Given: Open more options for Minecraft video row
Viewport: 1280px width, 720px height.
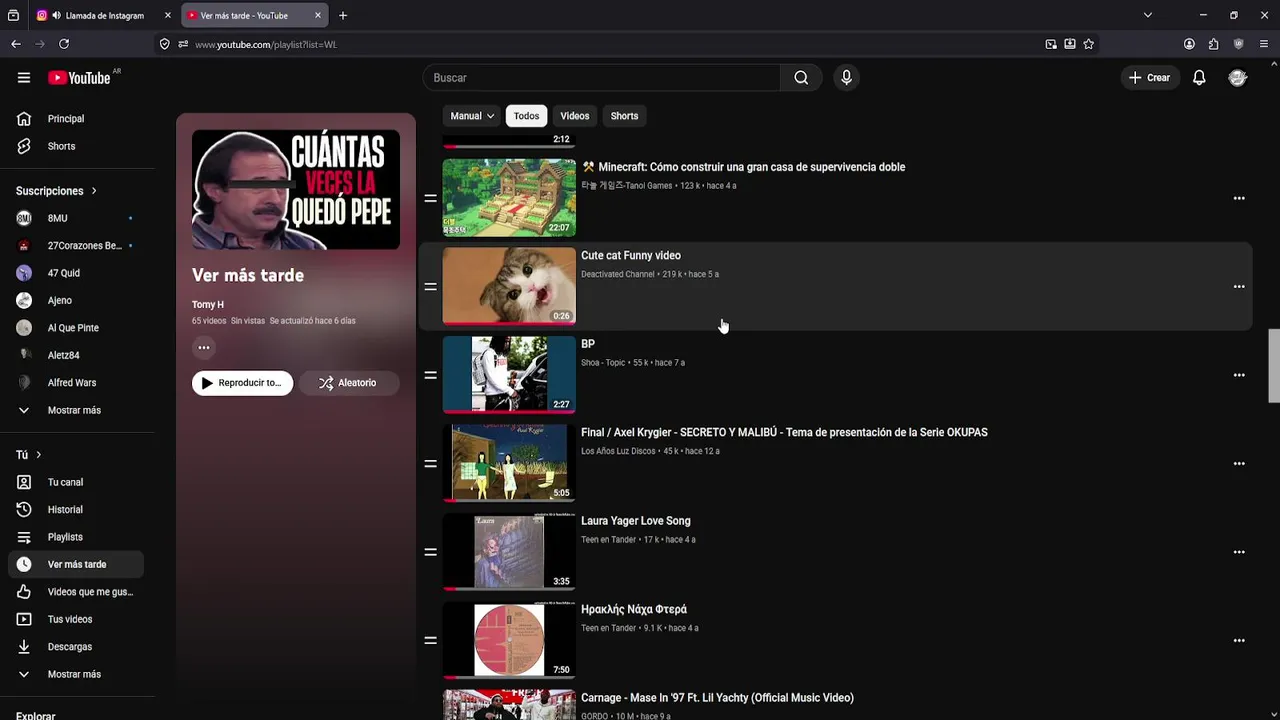Looking at the screenshot, I should pos(1239,198).
